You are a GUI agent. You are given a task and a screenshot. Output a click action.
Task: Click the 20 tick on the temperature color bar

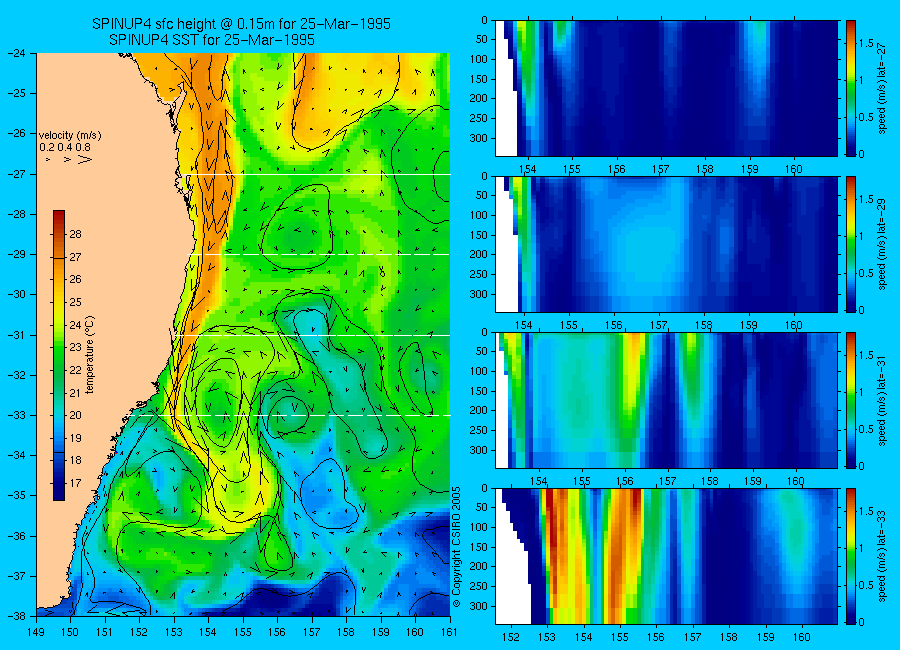coord(75,415)
